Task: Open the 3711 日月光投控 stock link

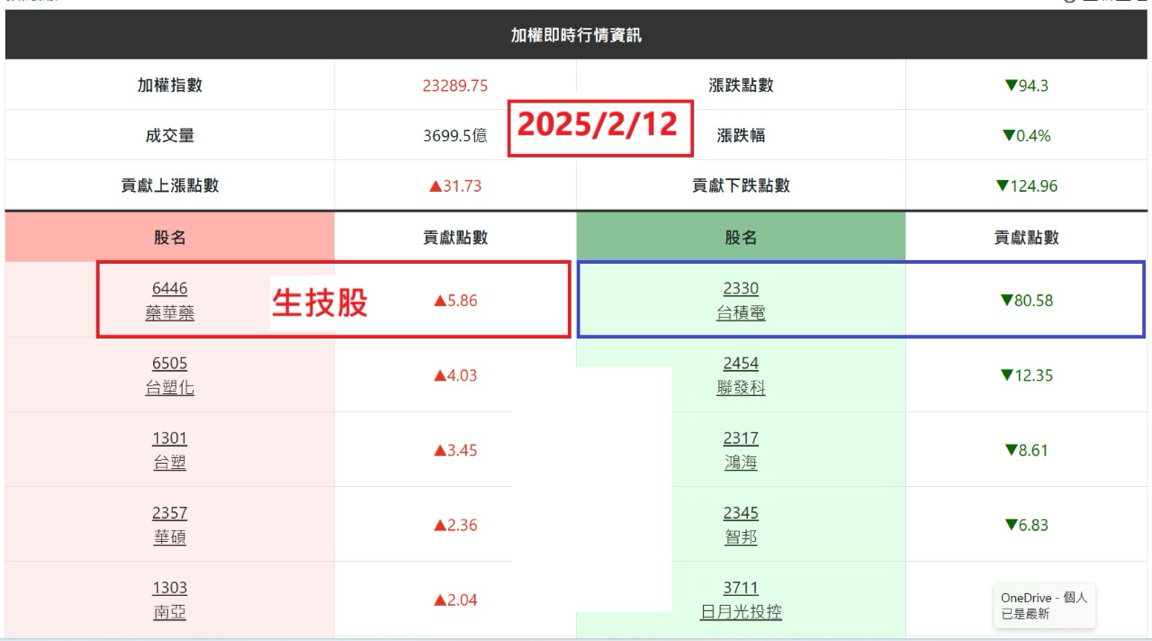Action: pyautogui.click(x=741, y=600)
